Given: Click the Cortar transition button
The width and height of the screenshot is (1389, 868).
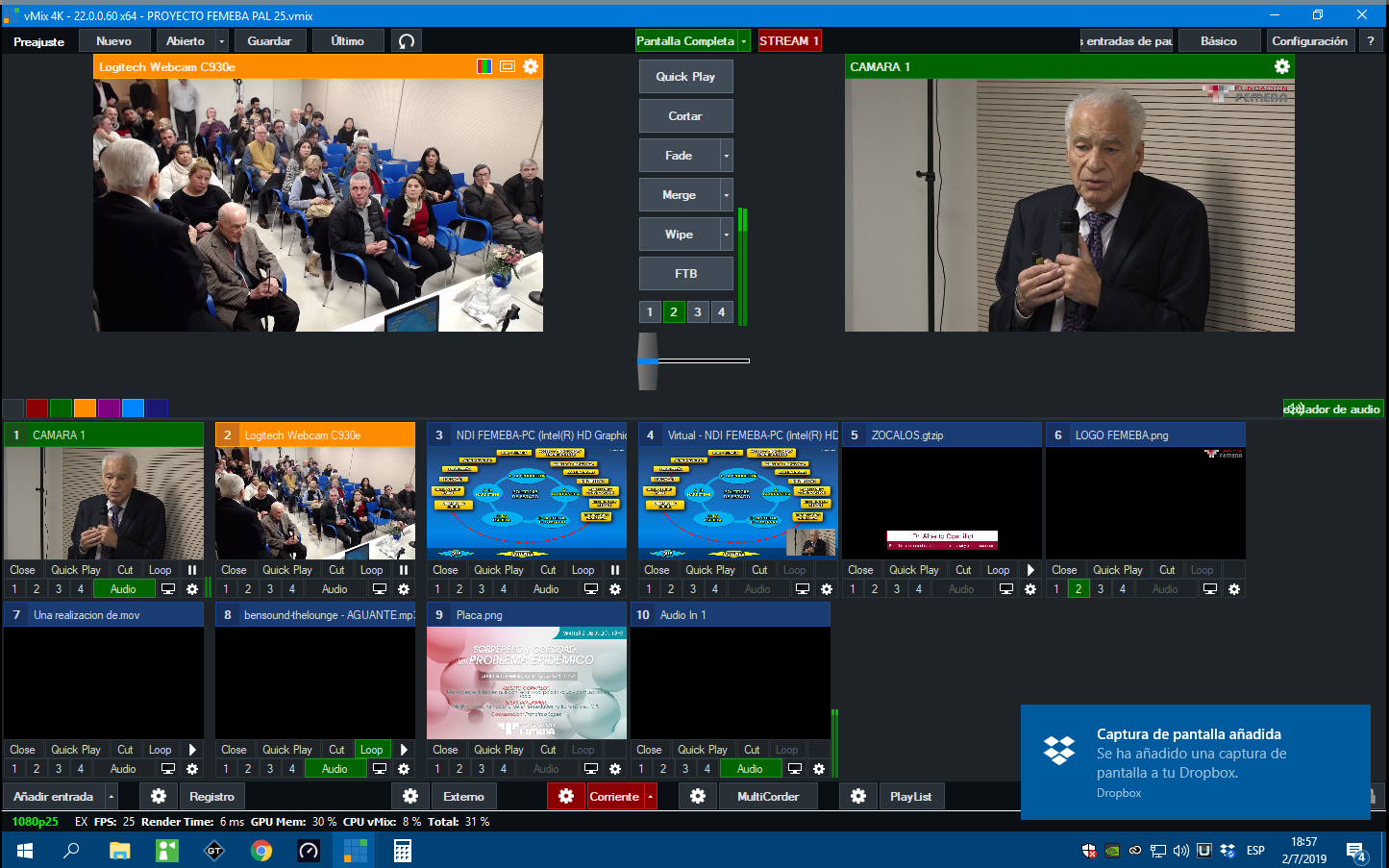Looking at the screenshot, I should click(685, 116).
